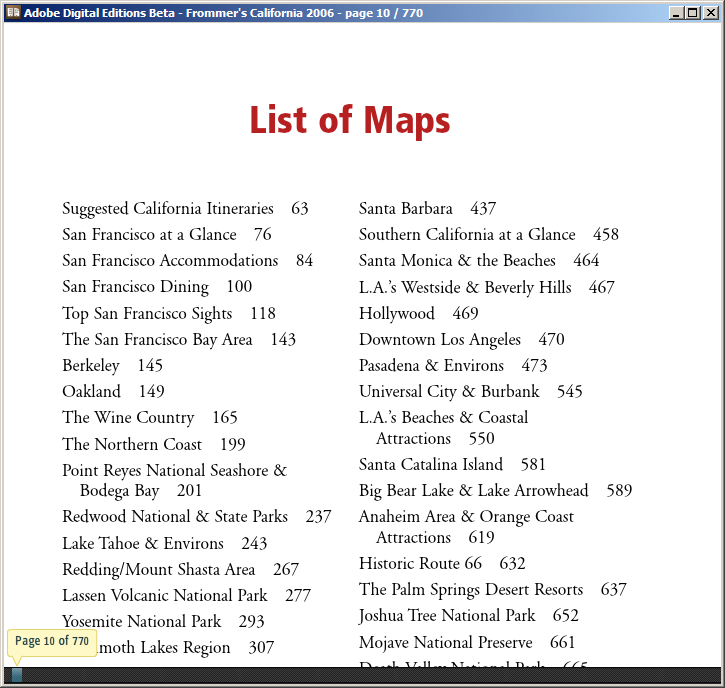
Task: Click 'Santa Barbara 437' entry
Action: coord(428,209)
